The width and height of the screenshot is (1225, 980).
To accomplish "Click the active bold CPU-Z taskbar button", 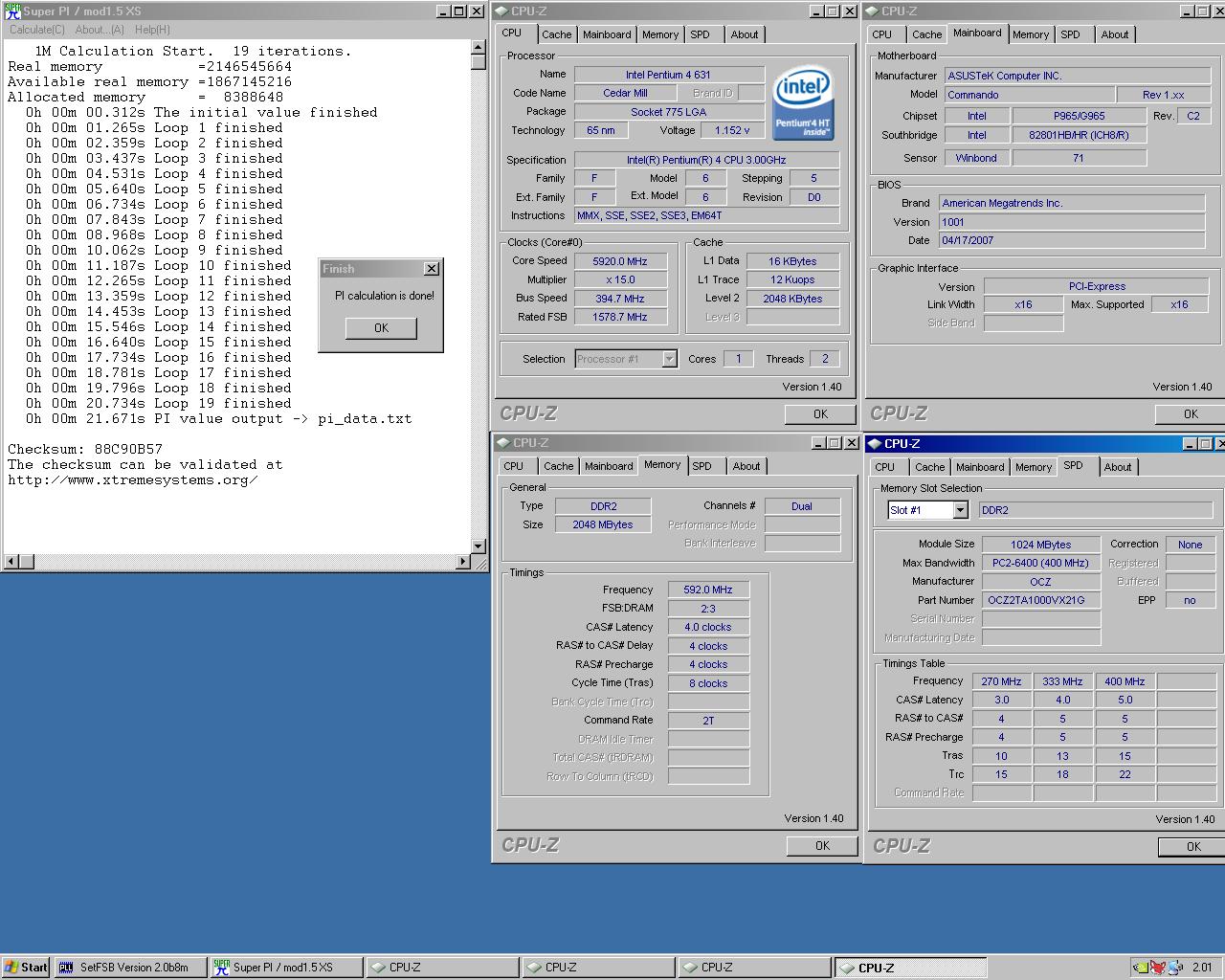I will click(x=910, y=968).
